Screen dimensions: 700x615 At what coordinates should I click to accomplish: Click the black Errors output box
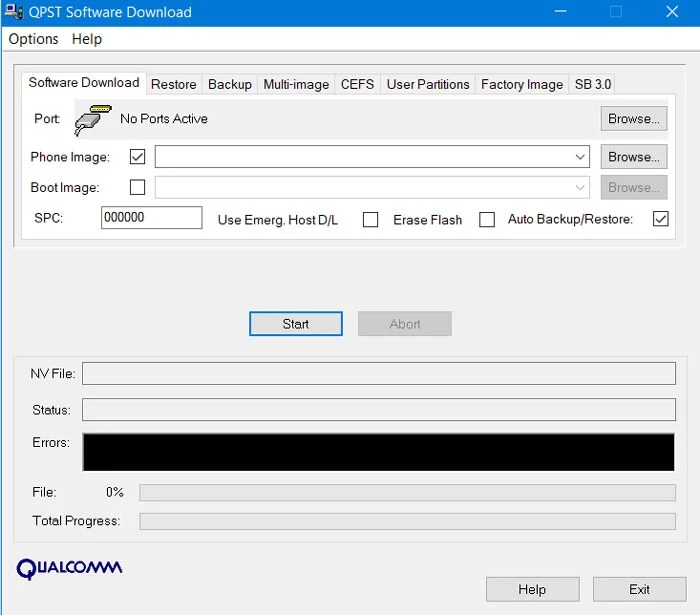[x=379, y=452]
